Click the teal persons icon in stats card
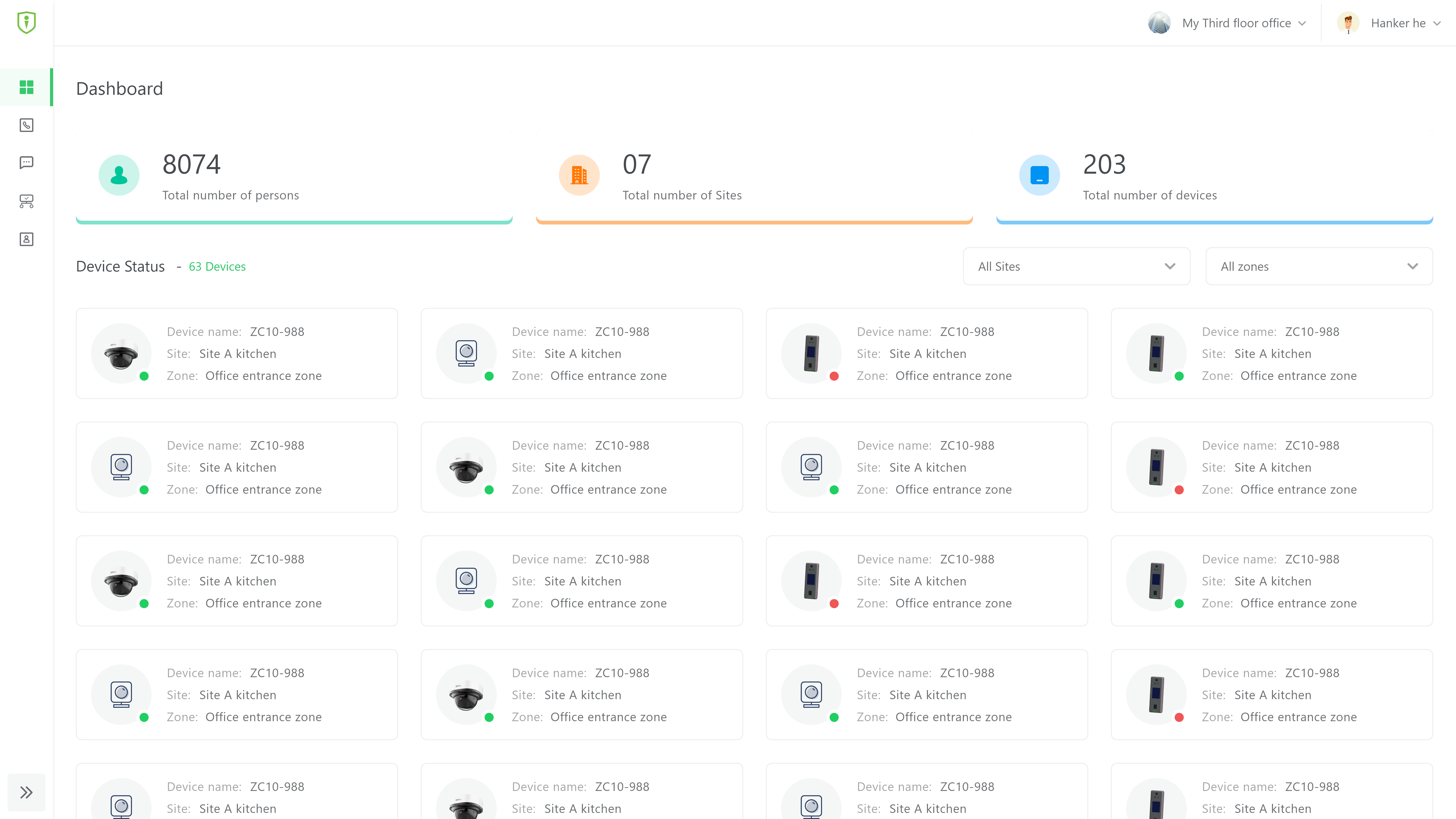Viewport: 1456px width, 819px height. [x=119, y=175]
